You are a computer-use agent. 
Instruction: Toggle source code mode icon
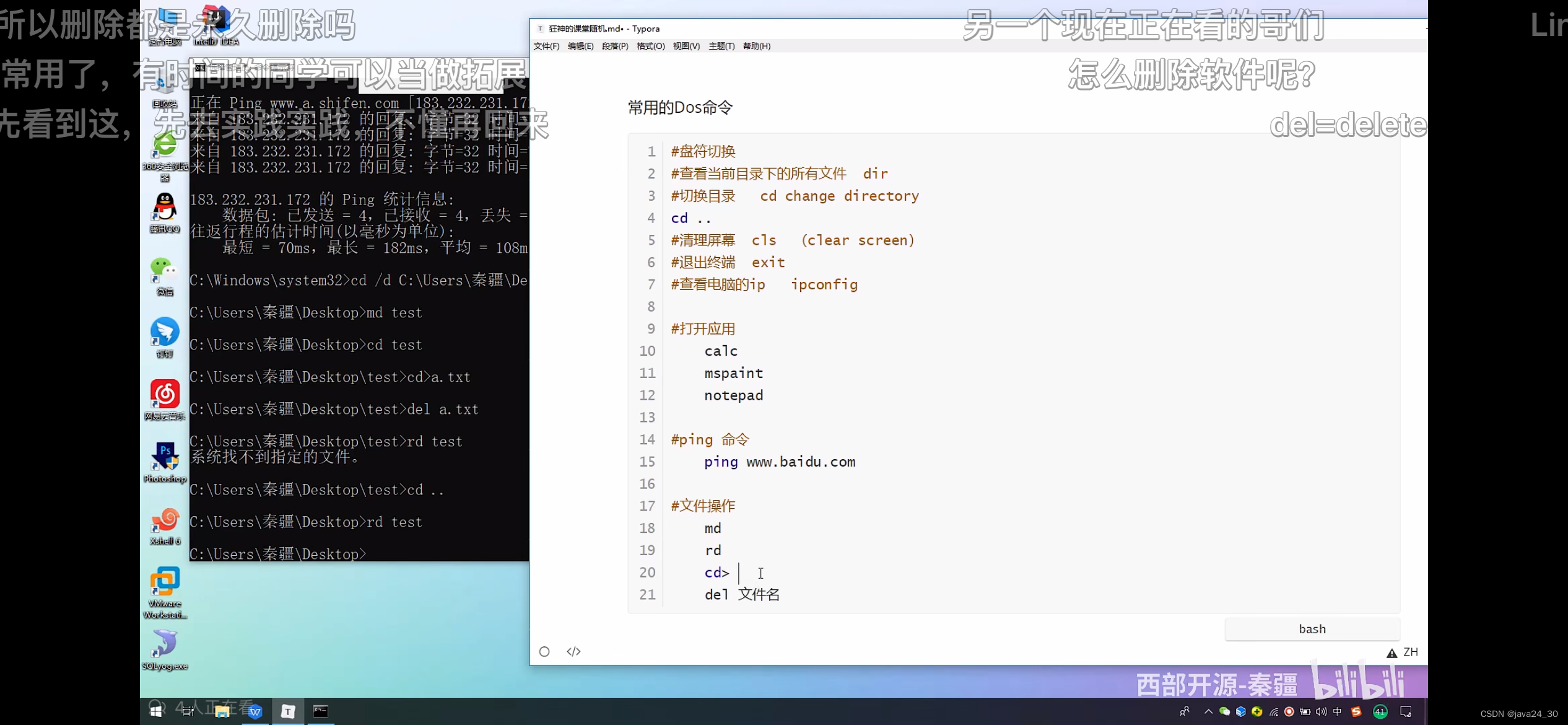(x=573, y=651)
